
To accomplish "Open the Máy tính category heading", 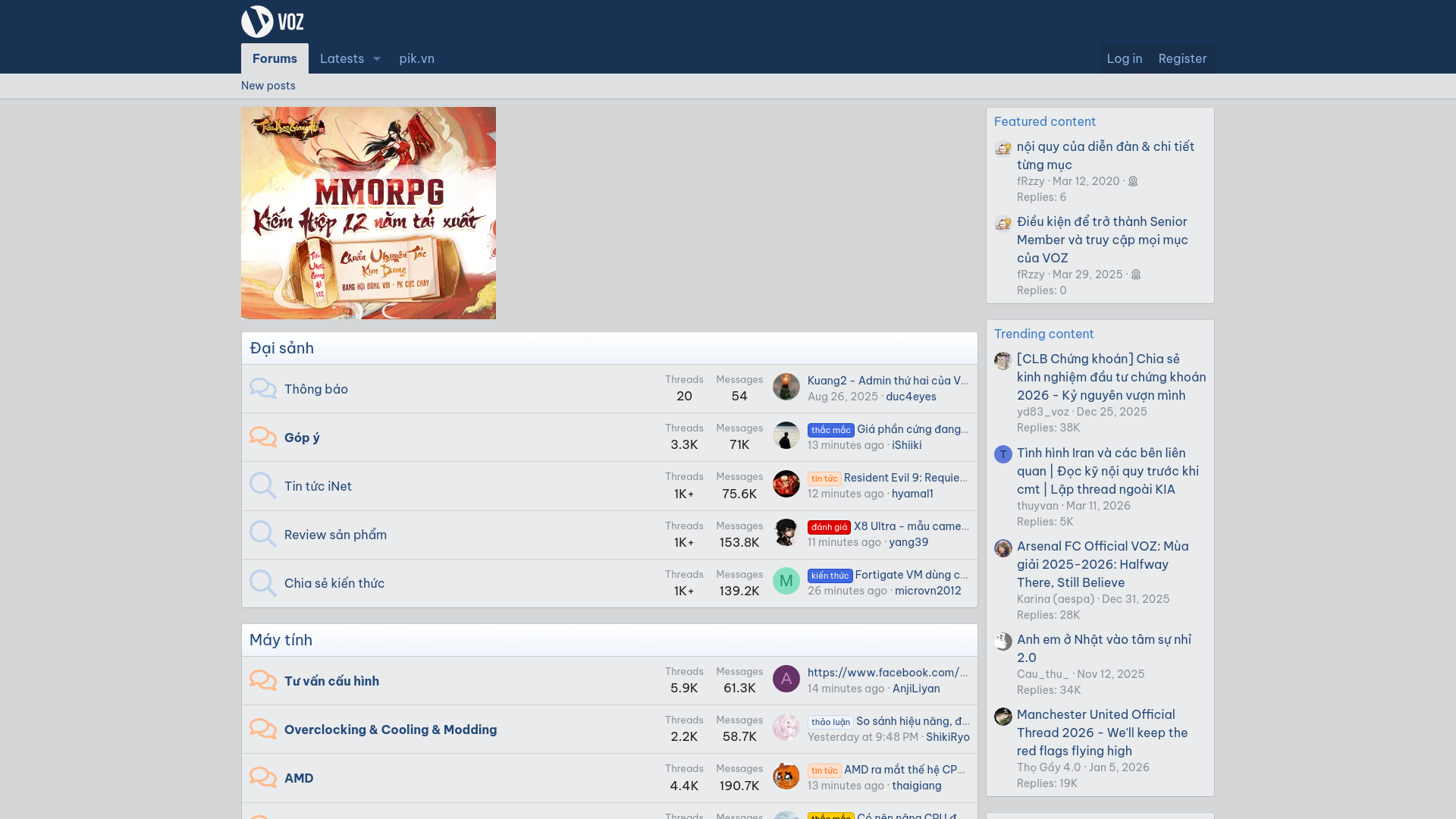I will [281, 640].
